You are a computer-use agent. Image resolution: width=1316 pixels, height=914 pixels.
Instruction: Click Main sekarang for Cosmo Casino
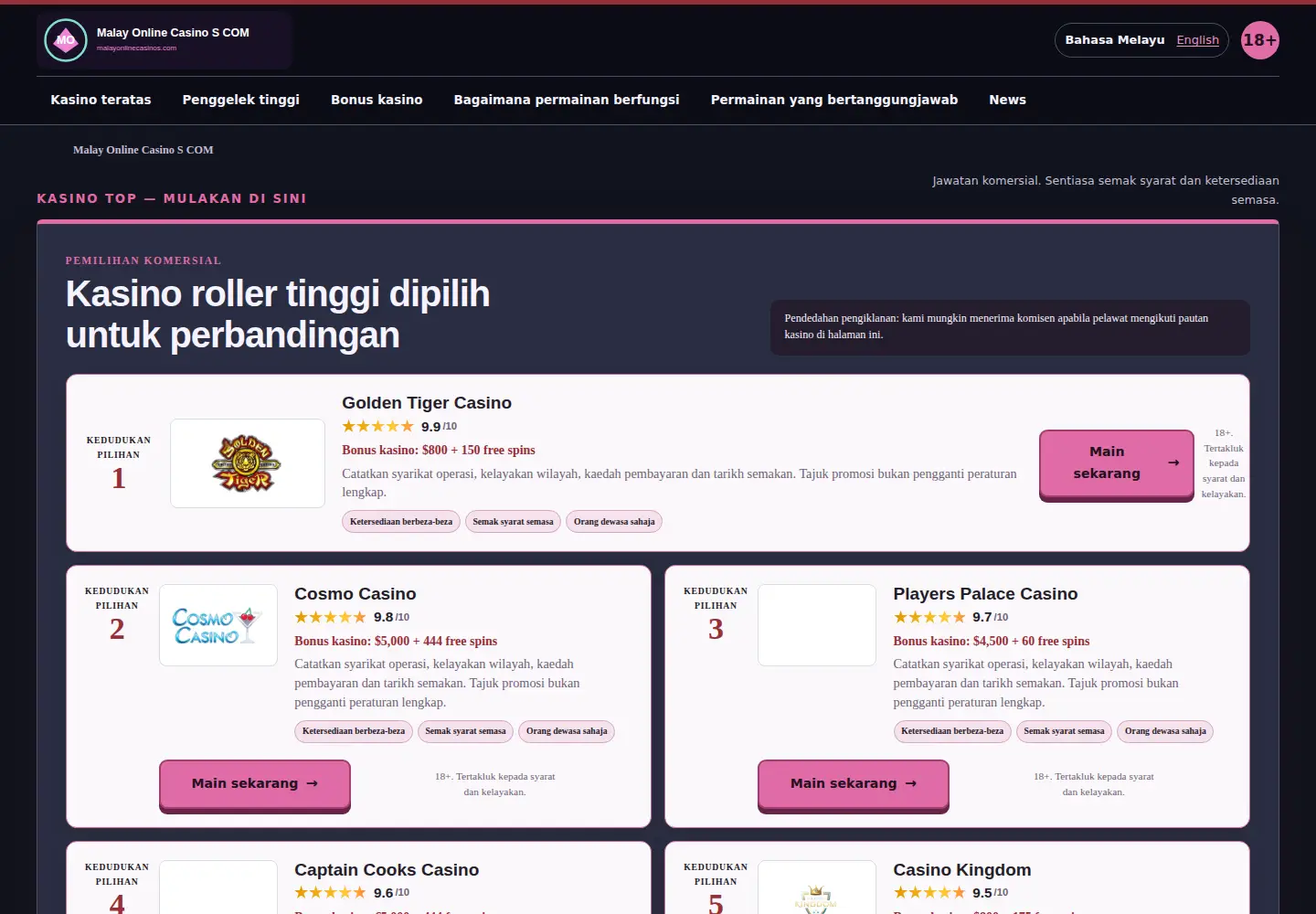coord(255,783)
